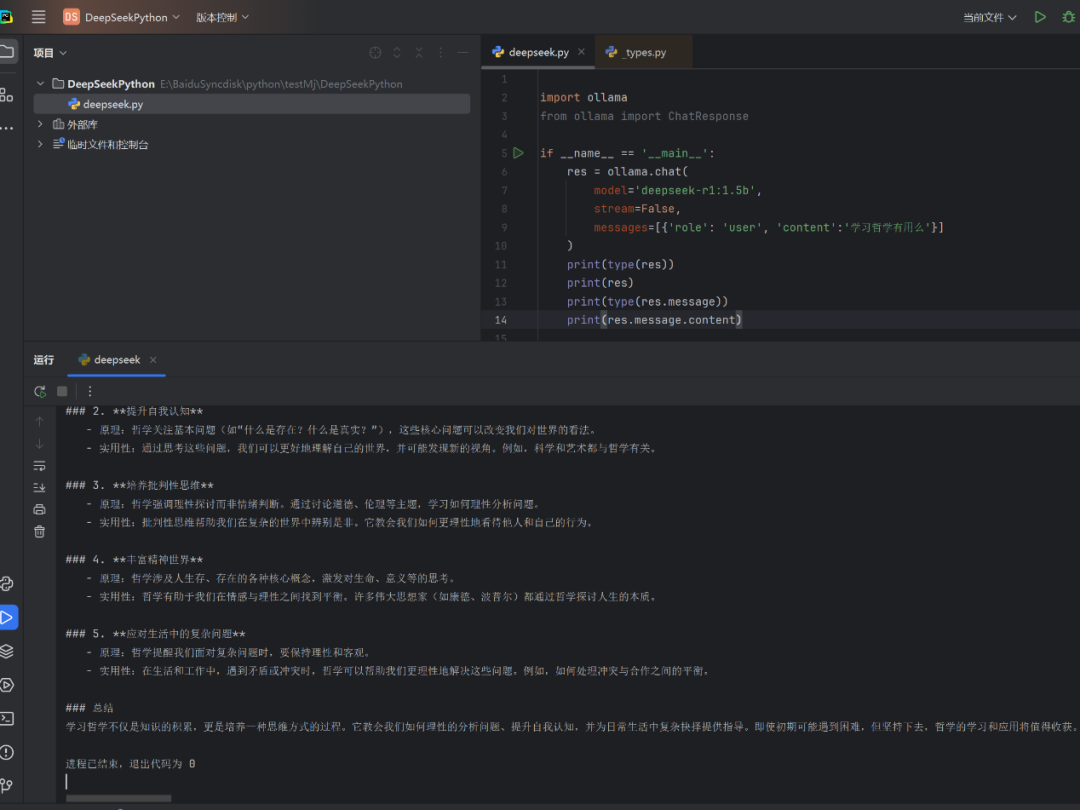Click the print icon in run toolbar
This screenshot has width=1080, height=810.
pyautogui.click(x=40, y=510)
